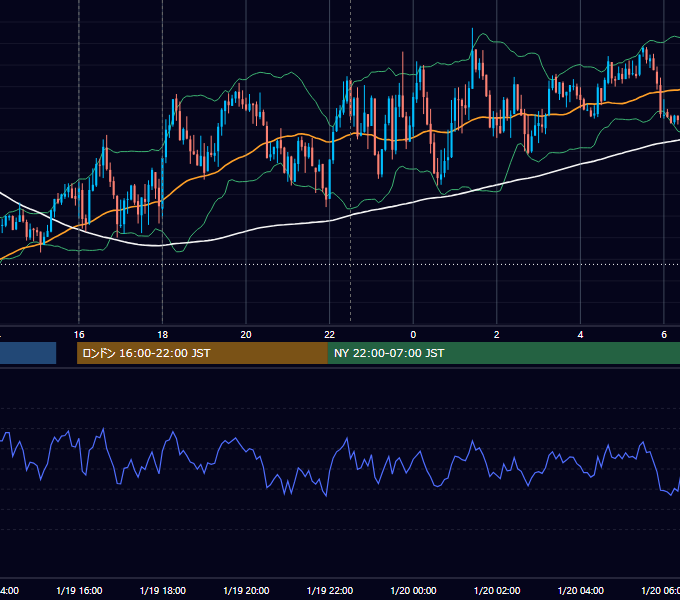Click the 2 hour label on the upper axis
Image resolution: width=680 pixels, height=600 pixels.
(x=497, y=335)
